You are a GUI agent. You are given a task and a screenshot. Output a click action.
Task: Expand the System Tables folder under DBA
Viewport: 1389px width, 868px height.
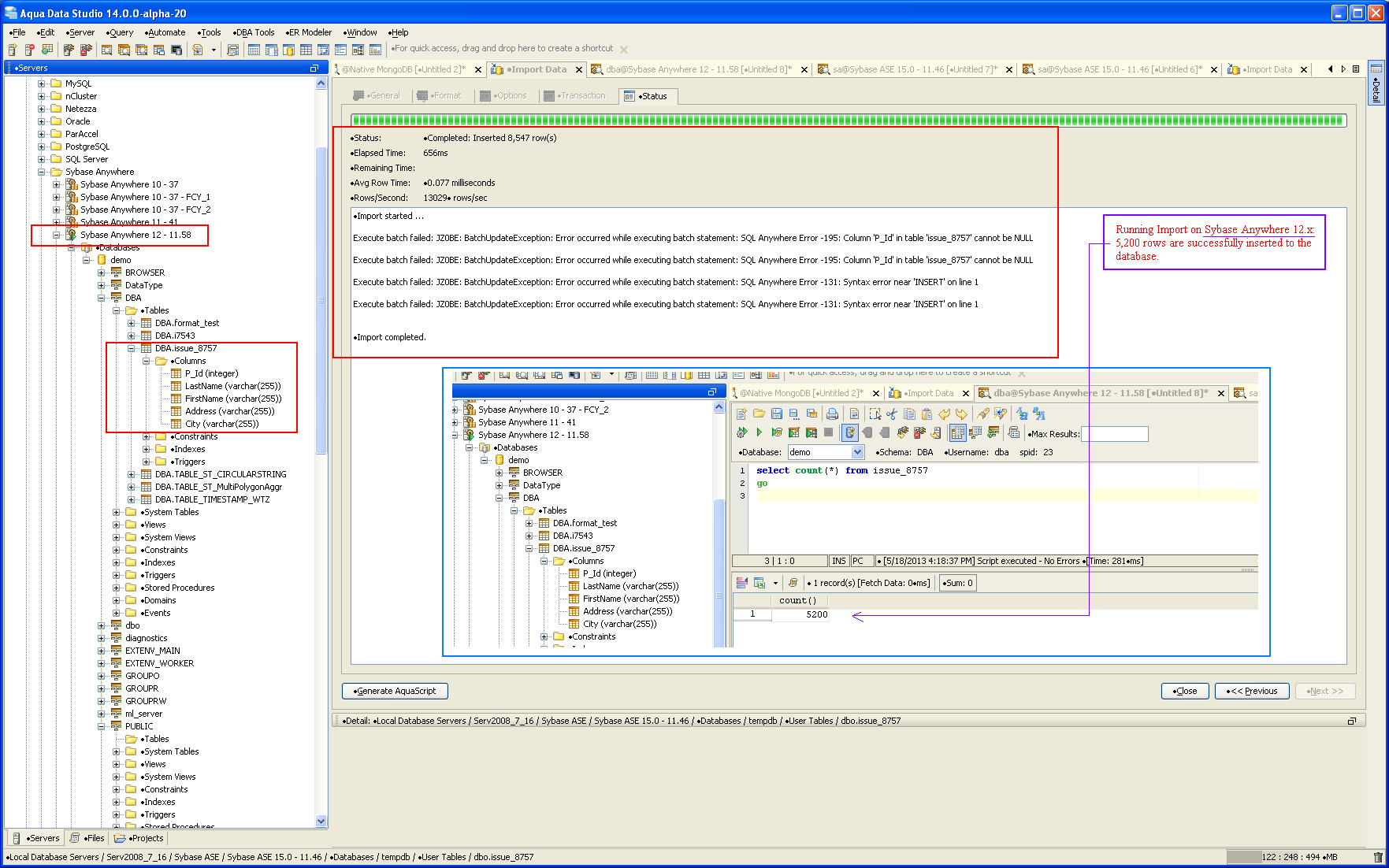click(117, 512)
